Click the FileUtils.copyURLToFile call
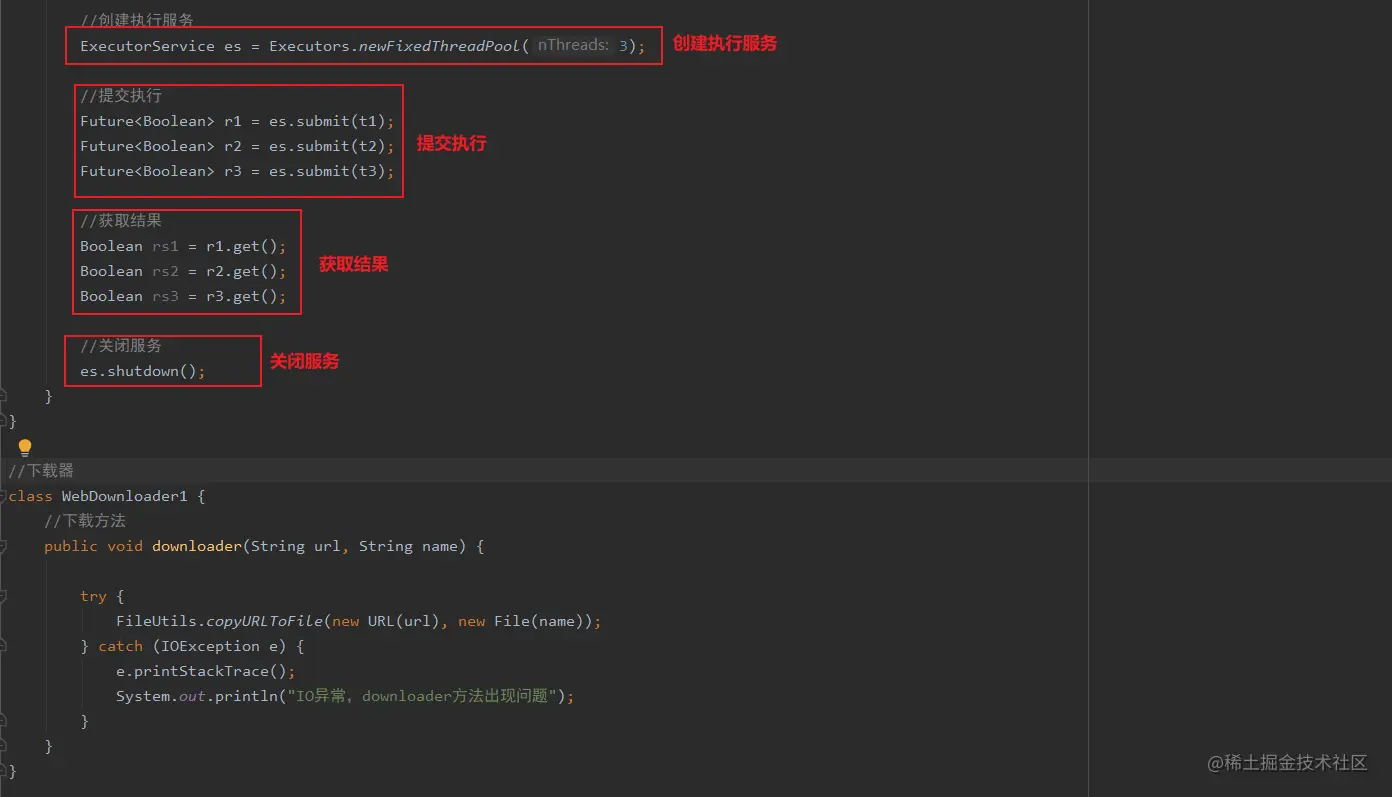 click(359, 621)
